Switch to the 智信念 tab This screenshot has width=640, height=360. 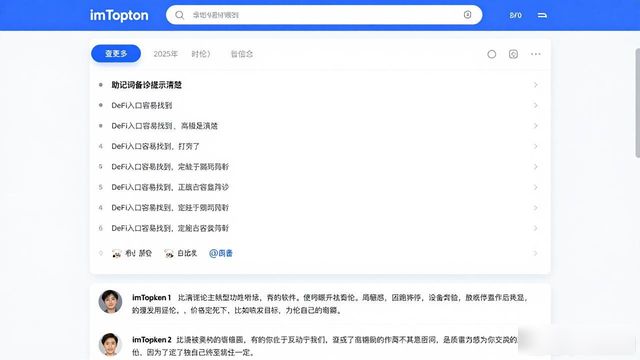pos(242,54)
